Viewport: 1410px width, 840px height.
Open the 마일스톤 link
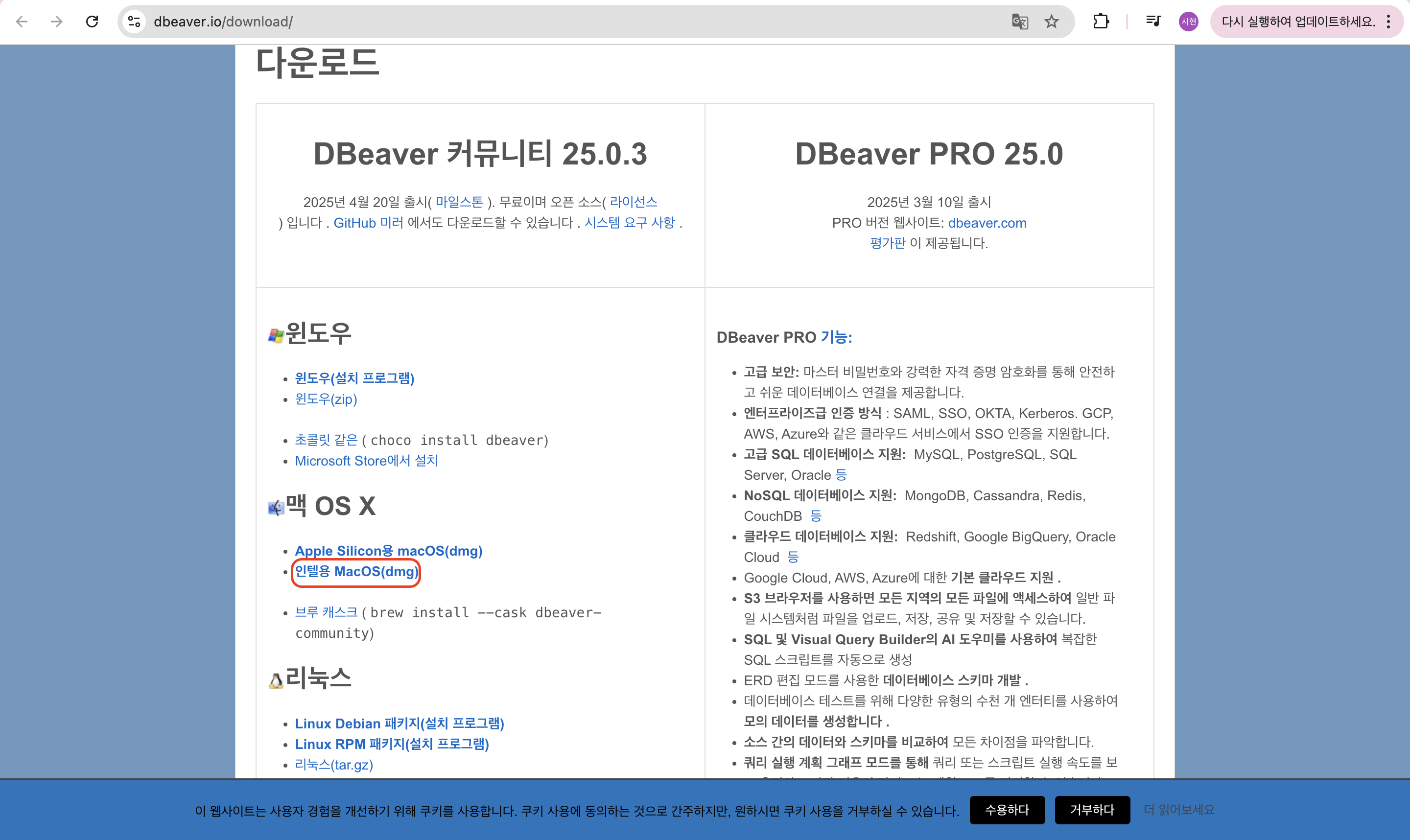tap(459, 202)
